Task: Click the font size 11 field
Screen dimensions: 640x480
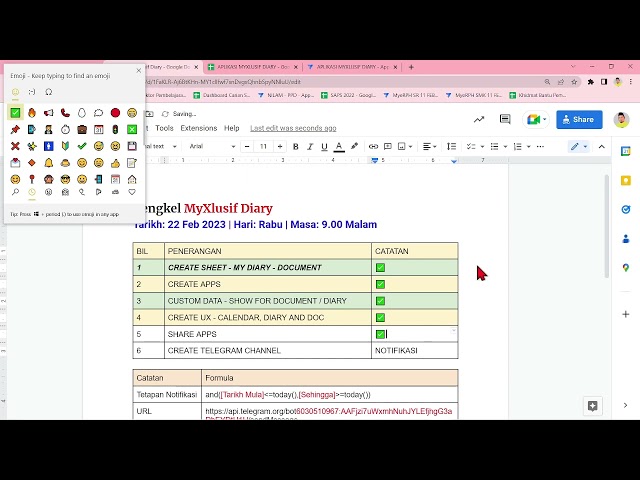Action: click(263, 146)
